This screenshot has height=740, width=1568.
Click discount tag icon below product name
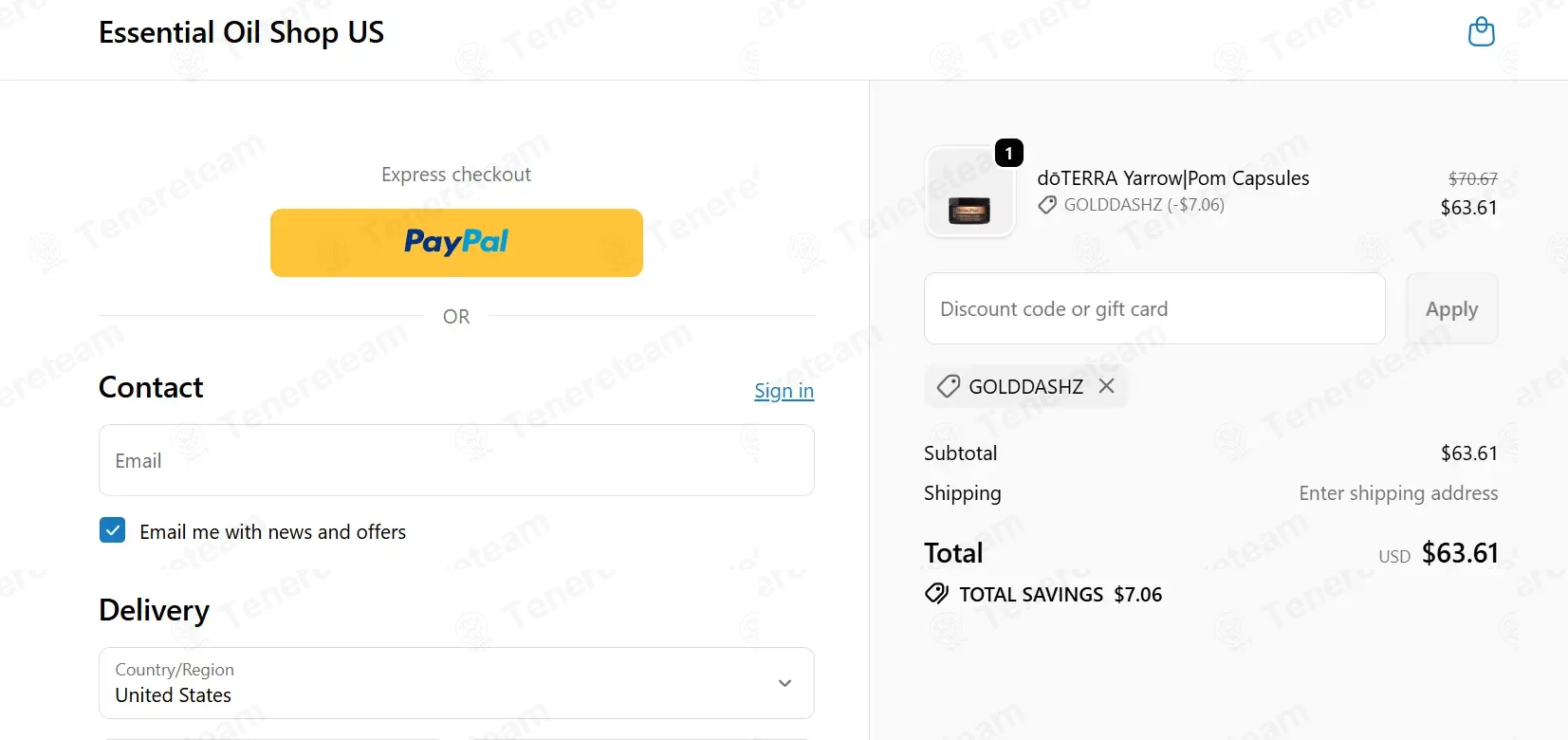click(1047, 205)
